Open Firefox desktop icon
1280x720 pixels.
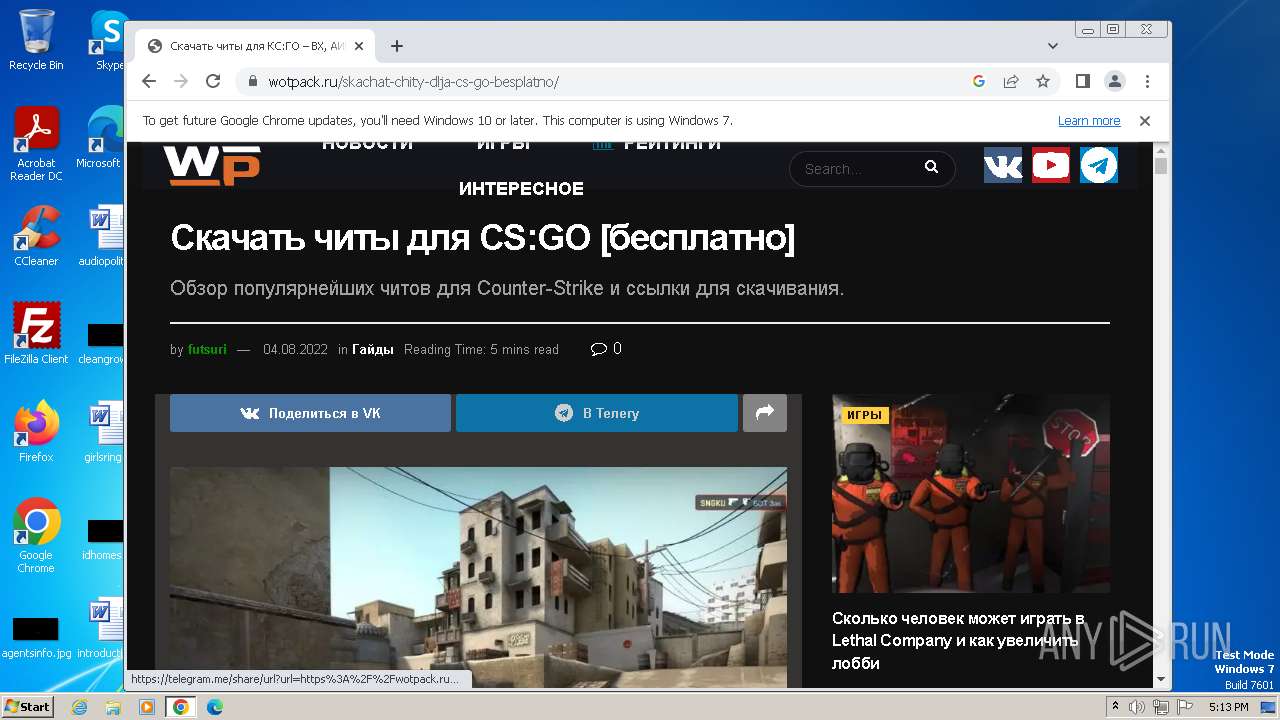click(x=36, y=431)
